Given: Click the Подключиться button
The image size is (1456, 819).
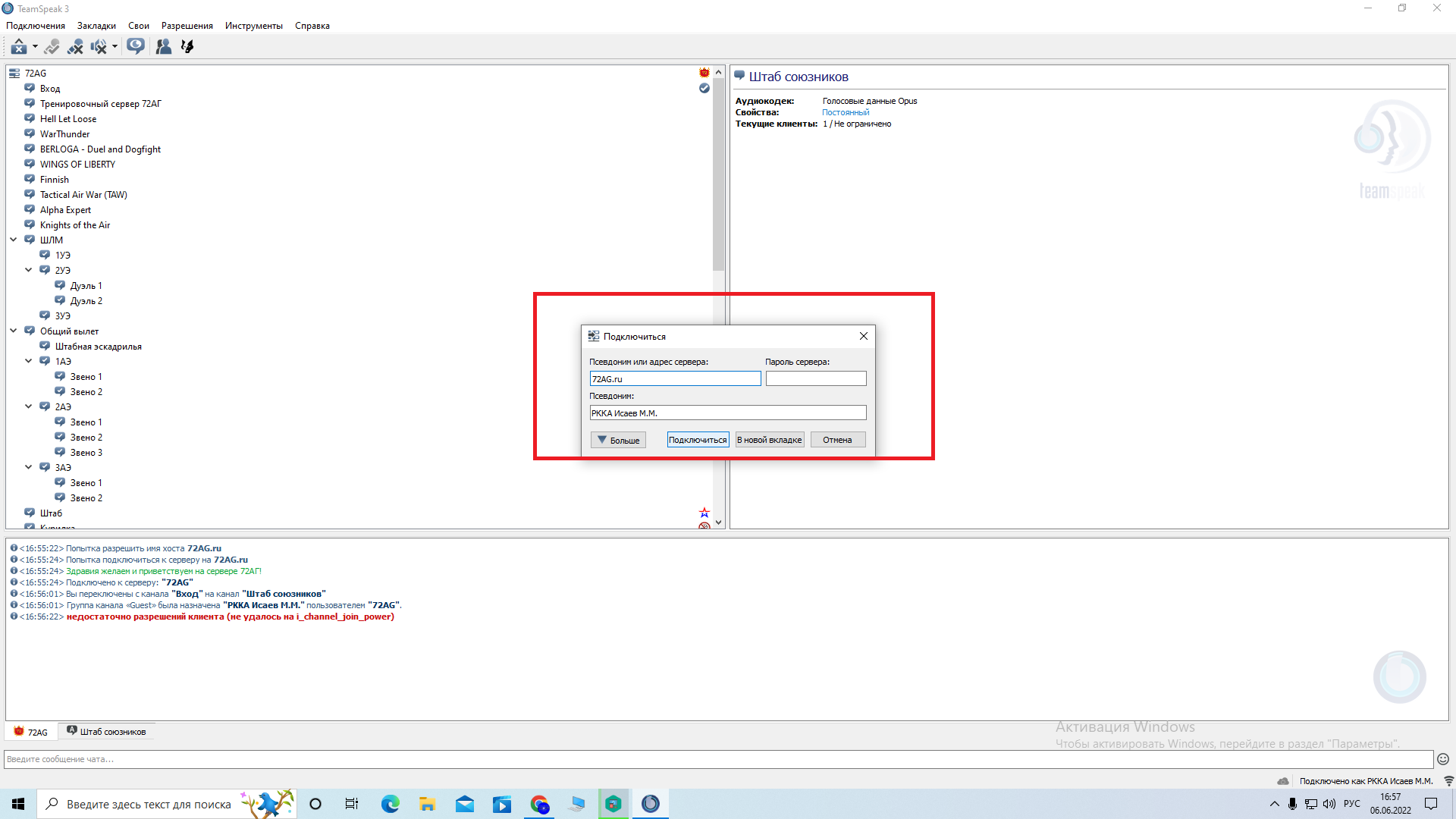Looking at the screenshot, I should (x=698, y=440).
